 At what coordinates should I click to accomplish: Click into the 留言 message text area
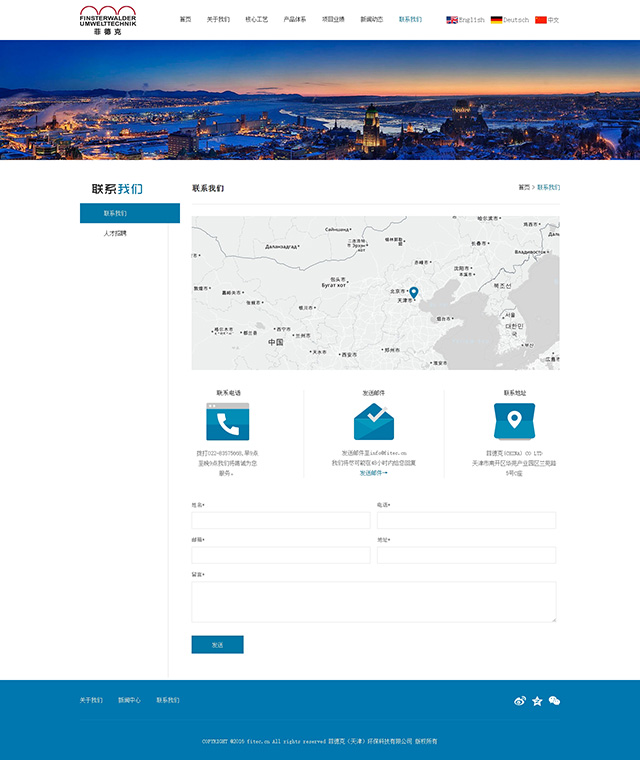[x=373, y=602]
